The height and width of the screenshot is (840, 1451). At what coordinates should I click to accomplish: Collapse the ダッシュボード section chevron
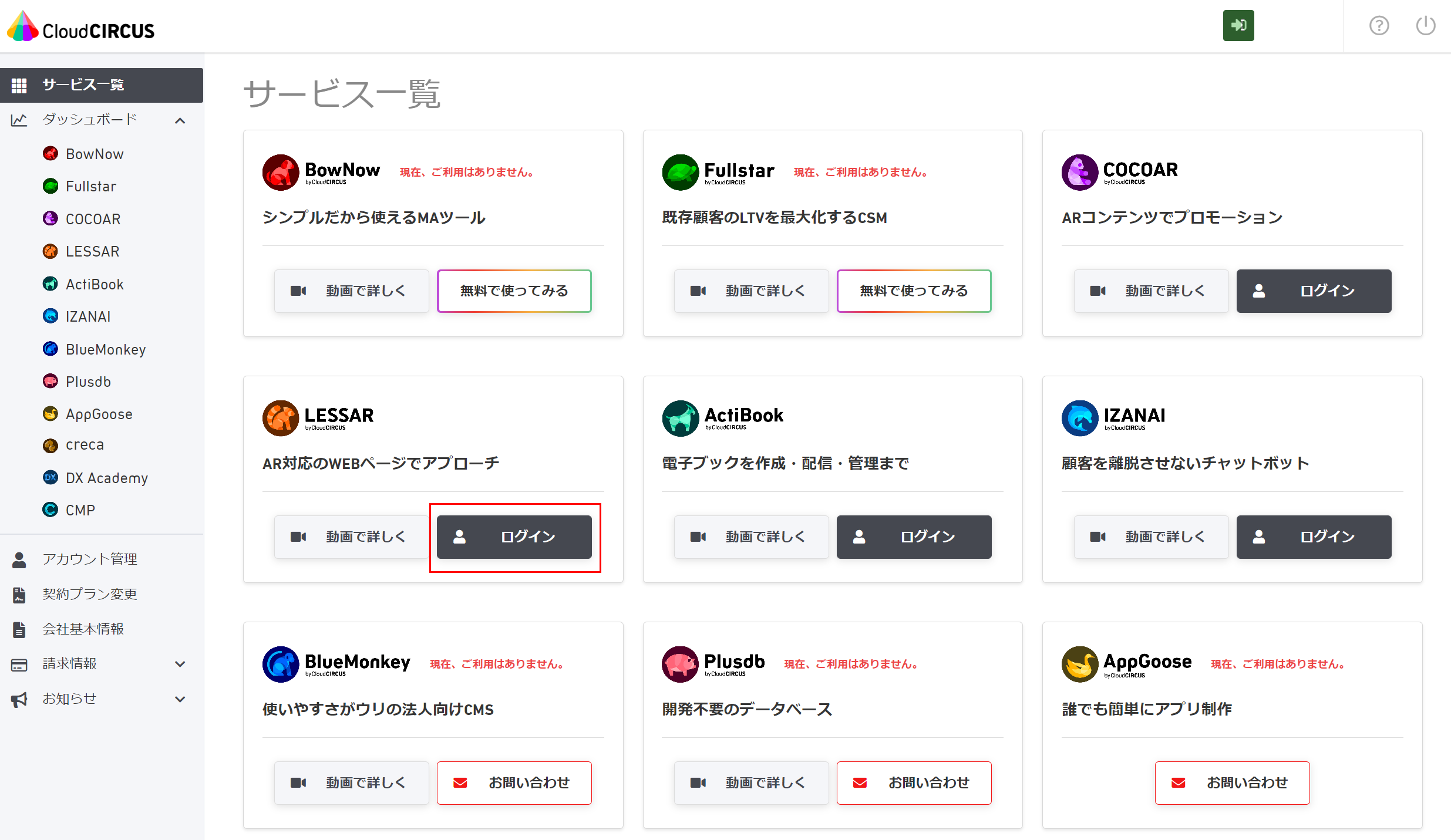pos(180,120)
